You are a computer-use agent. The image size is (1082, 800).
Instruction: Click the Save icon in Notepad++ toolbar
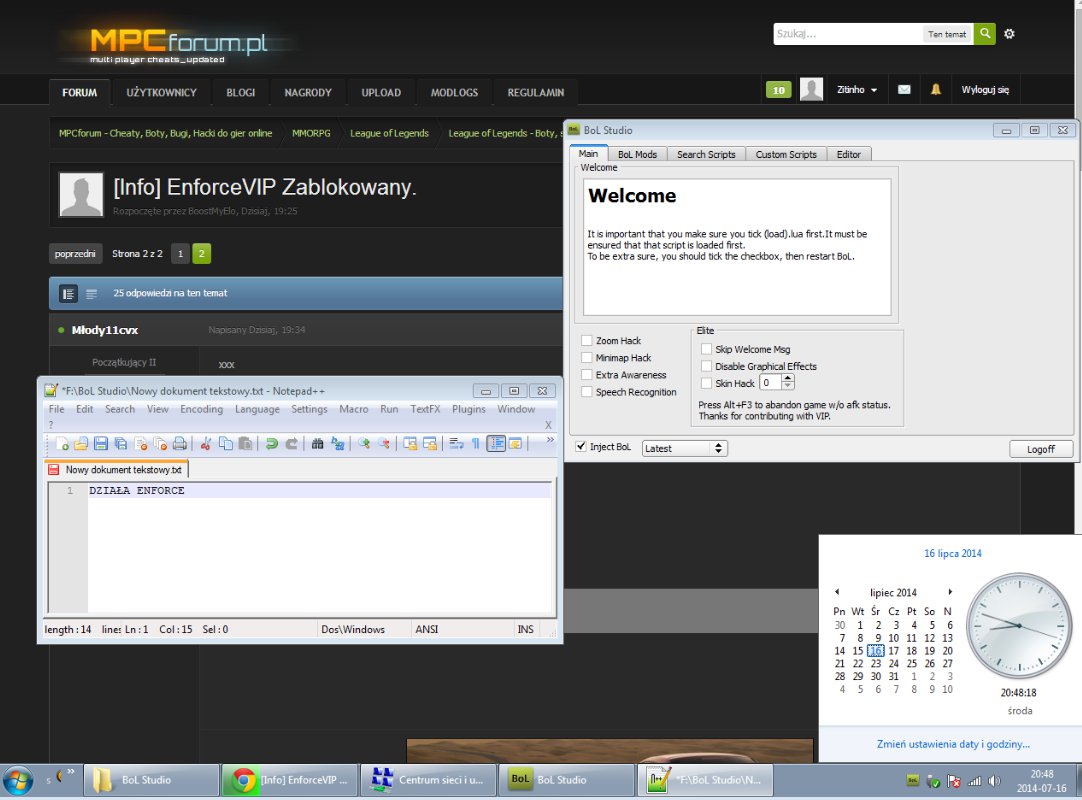tap(101, 443)
